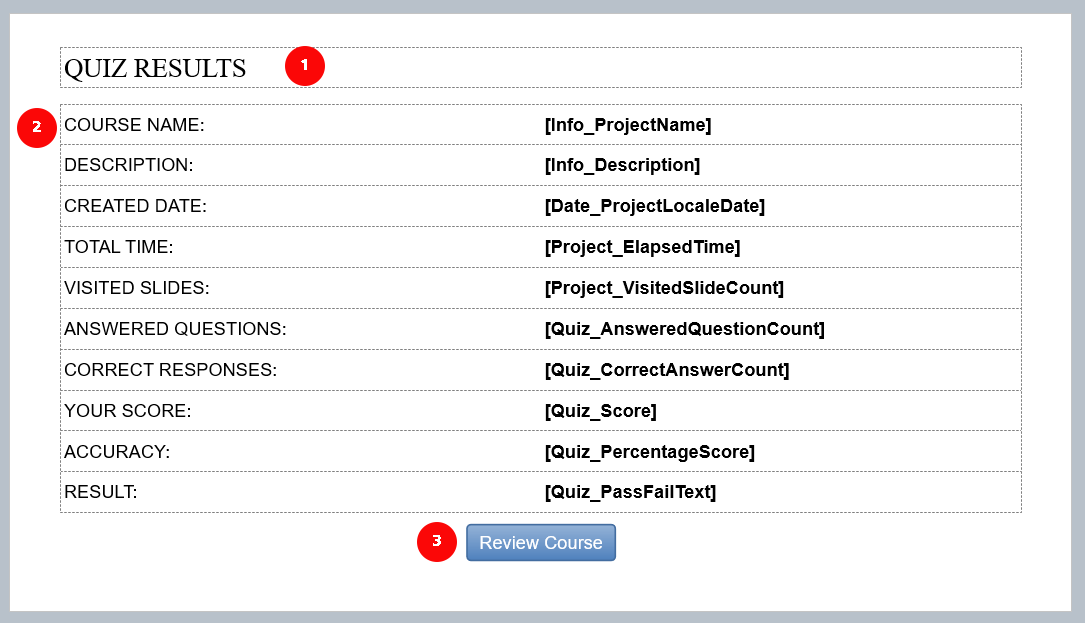Select the [Project_ElapsedTime] variable placeholder

(642, 246)
